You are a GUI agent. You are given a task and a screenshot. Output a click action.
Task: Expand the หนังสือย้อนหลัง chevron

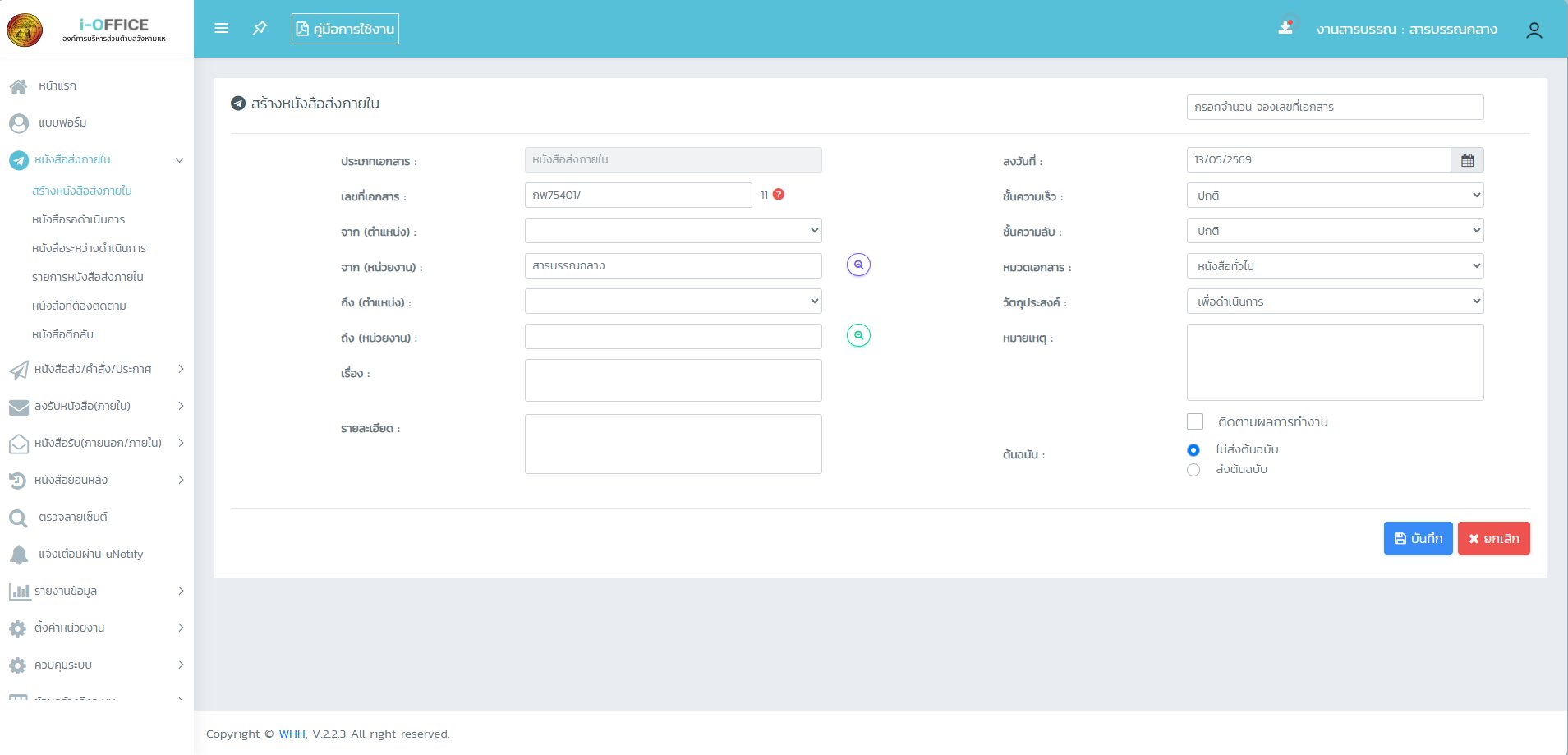pos(181,481)
